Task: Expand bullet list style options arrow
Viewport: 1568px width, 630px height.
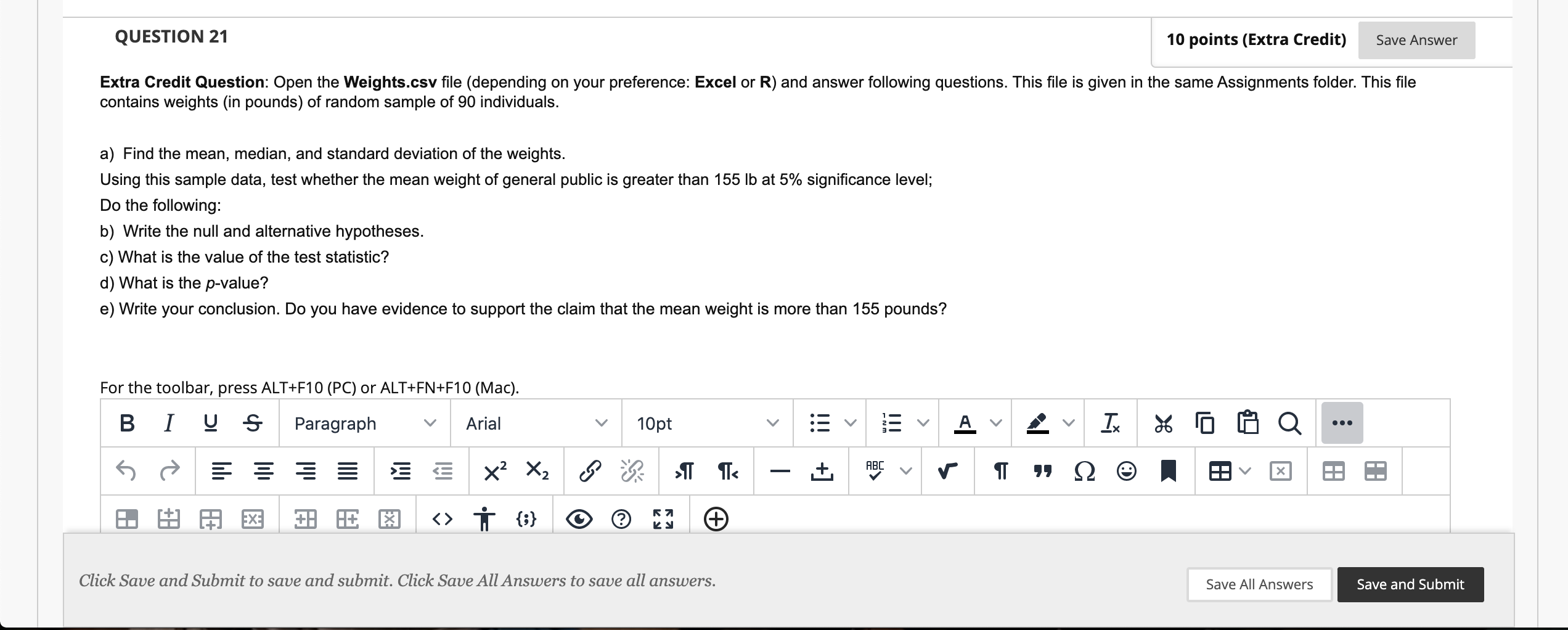Action: coord(851,423)
